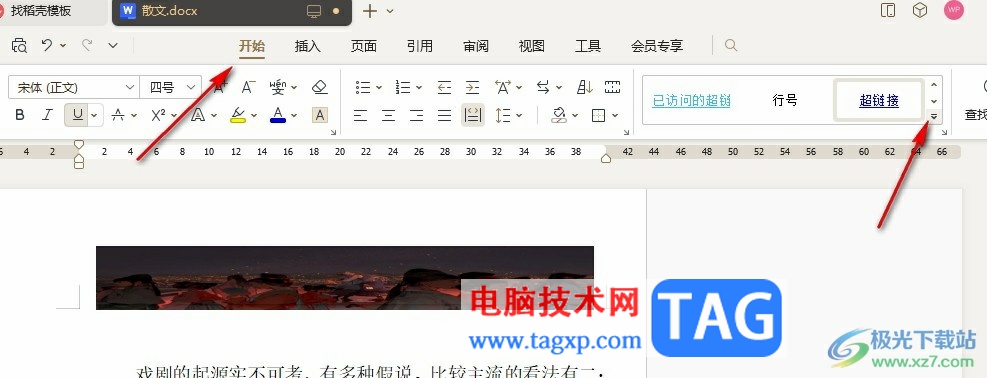
Task: Expand the font color dropdown arrow
Action: coord(294,115)
